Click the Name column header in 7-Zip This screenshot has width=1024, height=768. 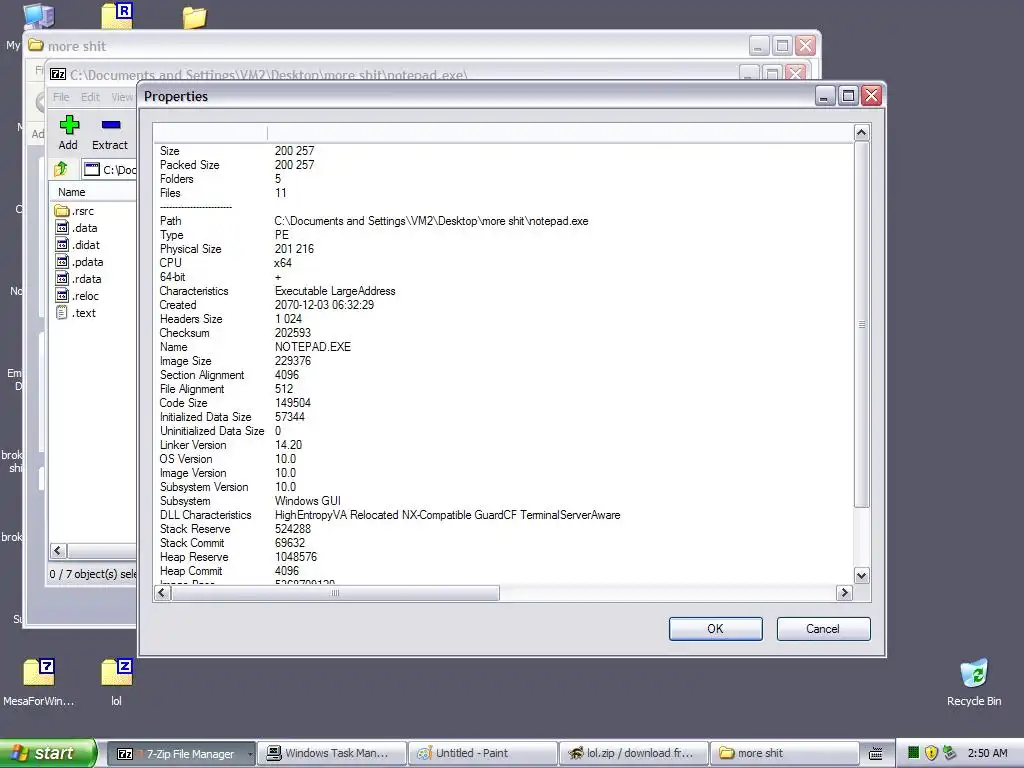93,192
